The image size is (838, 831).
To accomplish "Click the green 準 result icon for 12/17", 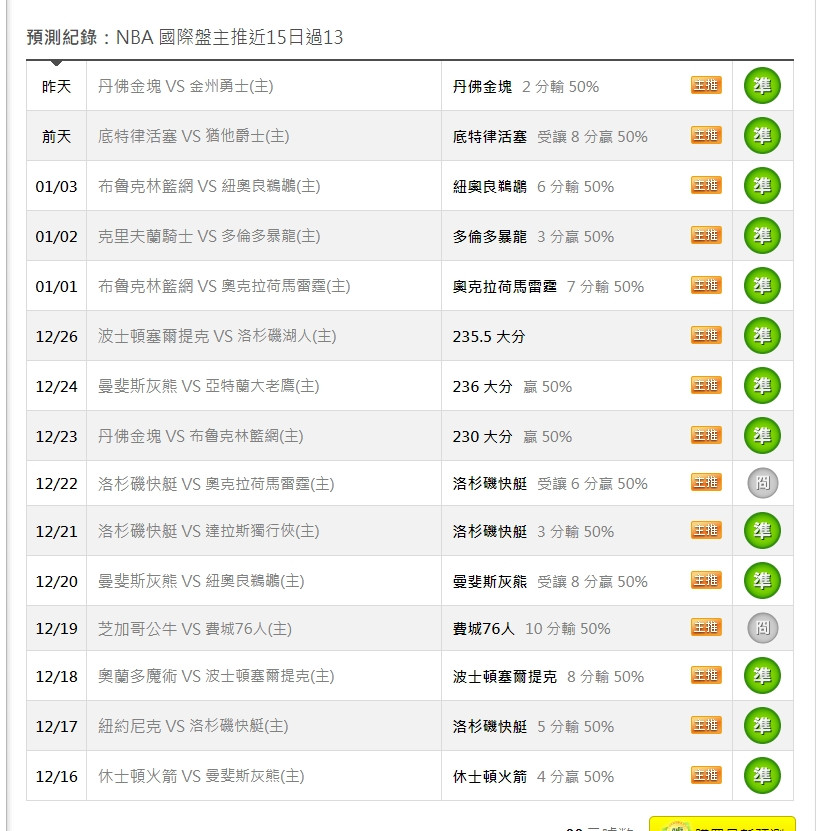I will (762, 726).
